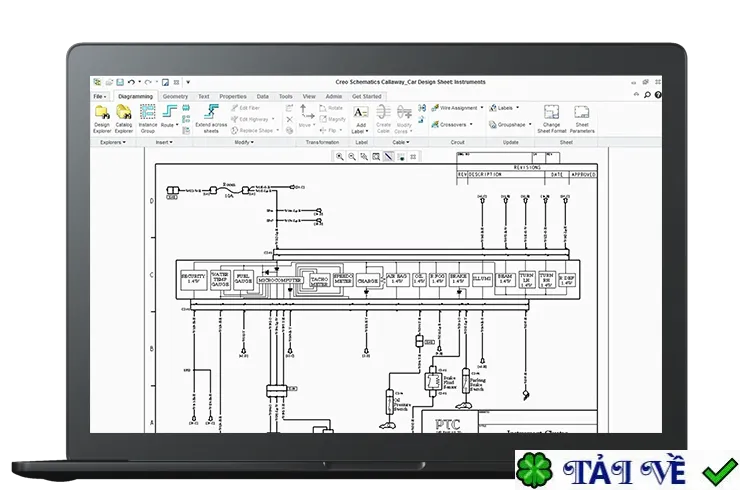Click the Redo arrow
Image resolution: width=750 pixels, height=500 pixels.
coord(148,82)
